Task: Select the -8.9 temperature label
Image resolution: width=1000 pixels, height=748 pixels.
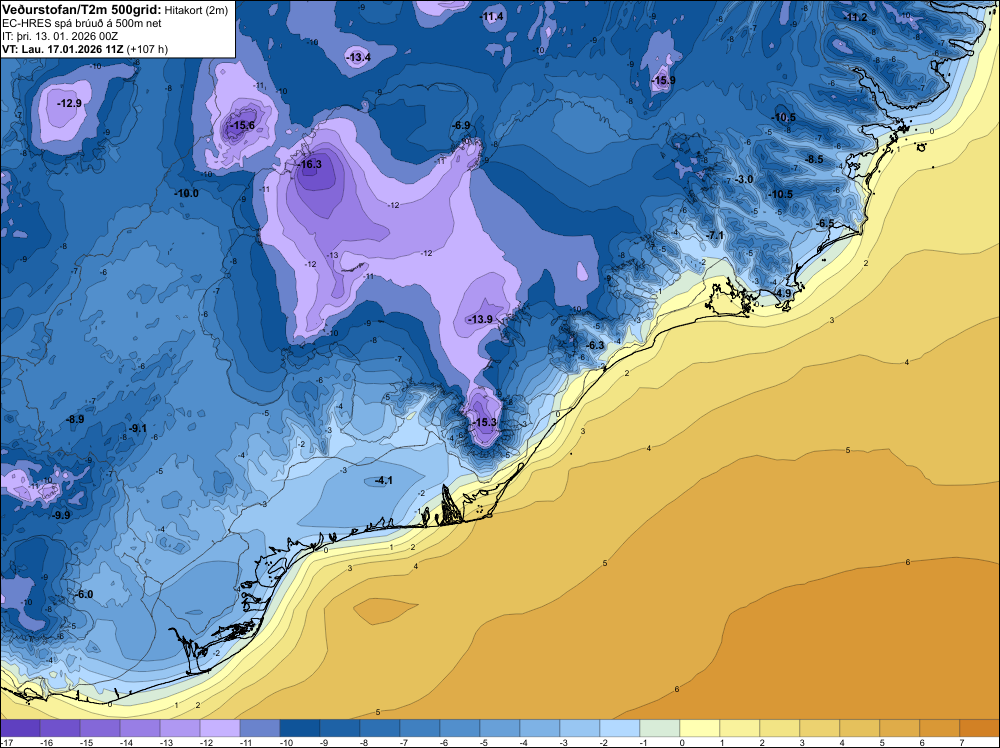Action: coord(75,419)
